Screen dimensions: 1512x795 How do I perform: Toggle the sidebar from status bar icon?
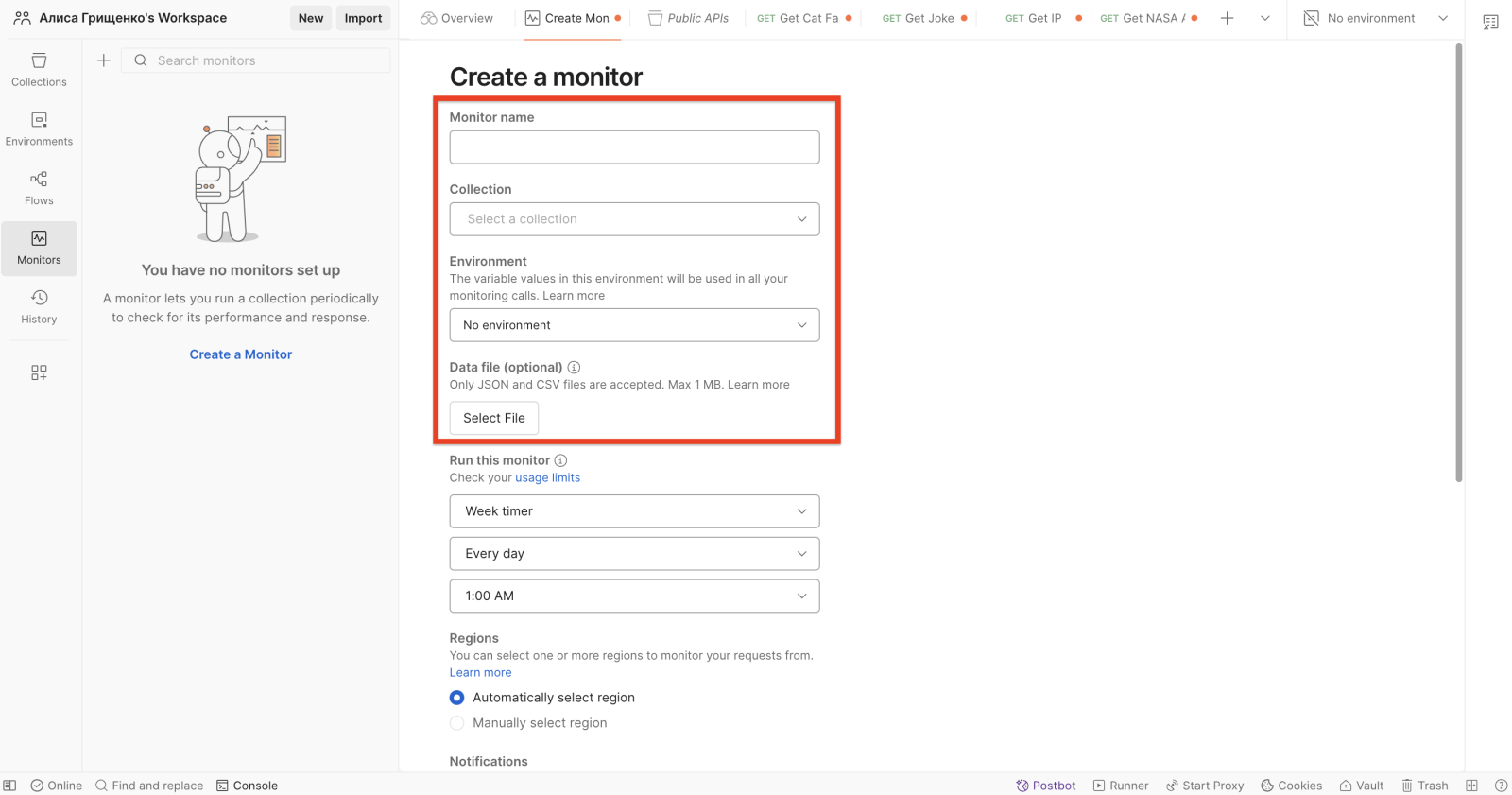click(x=9, y=786)
